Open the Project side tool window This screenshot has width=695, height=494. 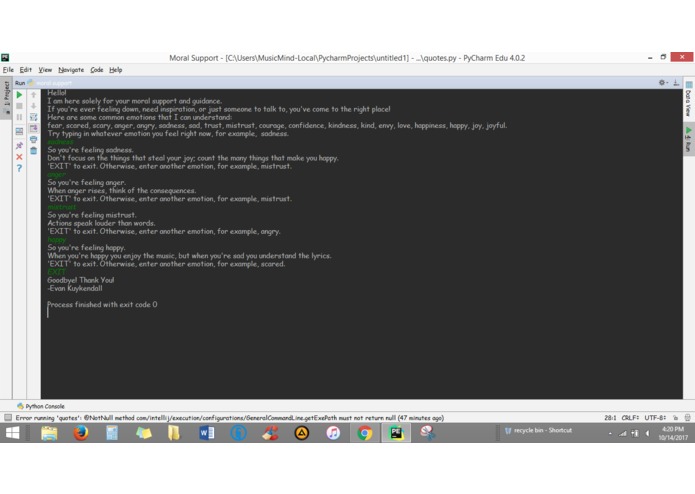[6, 98]
